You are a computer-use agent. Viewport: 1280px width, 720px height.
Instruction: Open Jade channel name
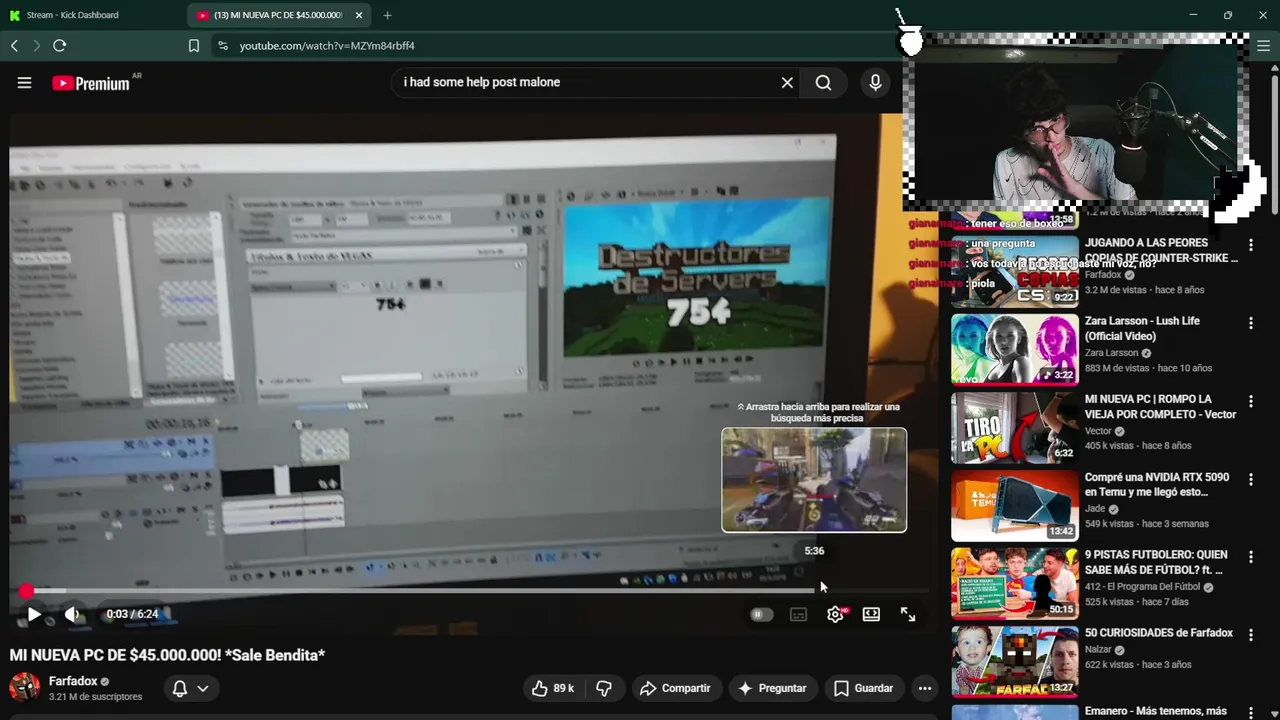click(1096, 509)
